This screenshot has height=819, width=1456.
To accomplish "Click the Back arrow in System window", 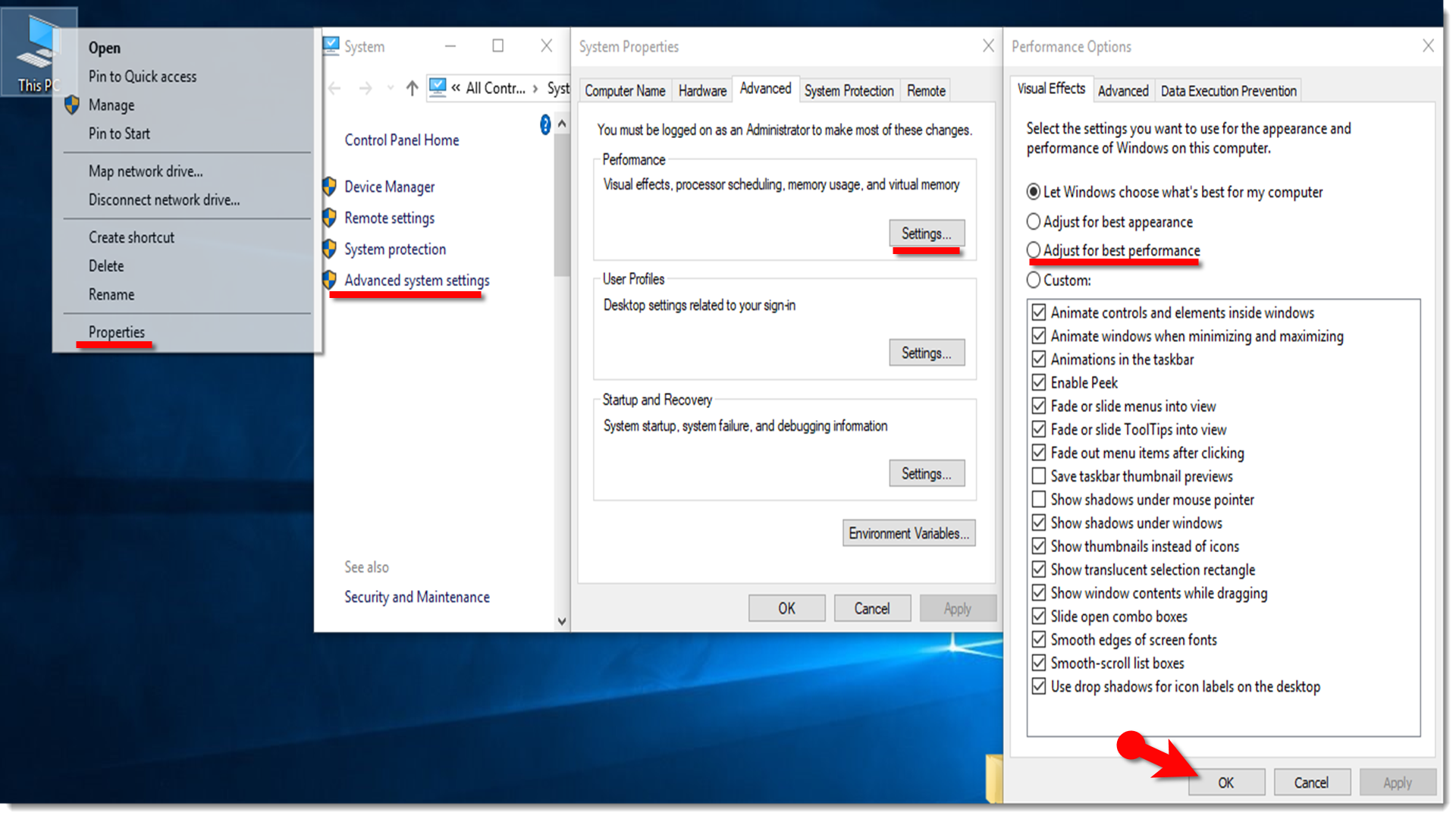I will click(334, 89).
